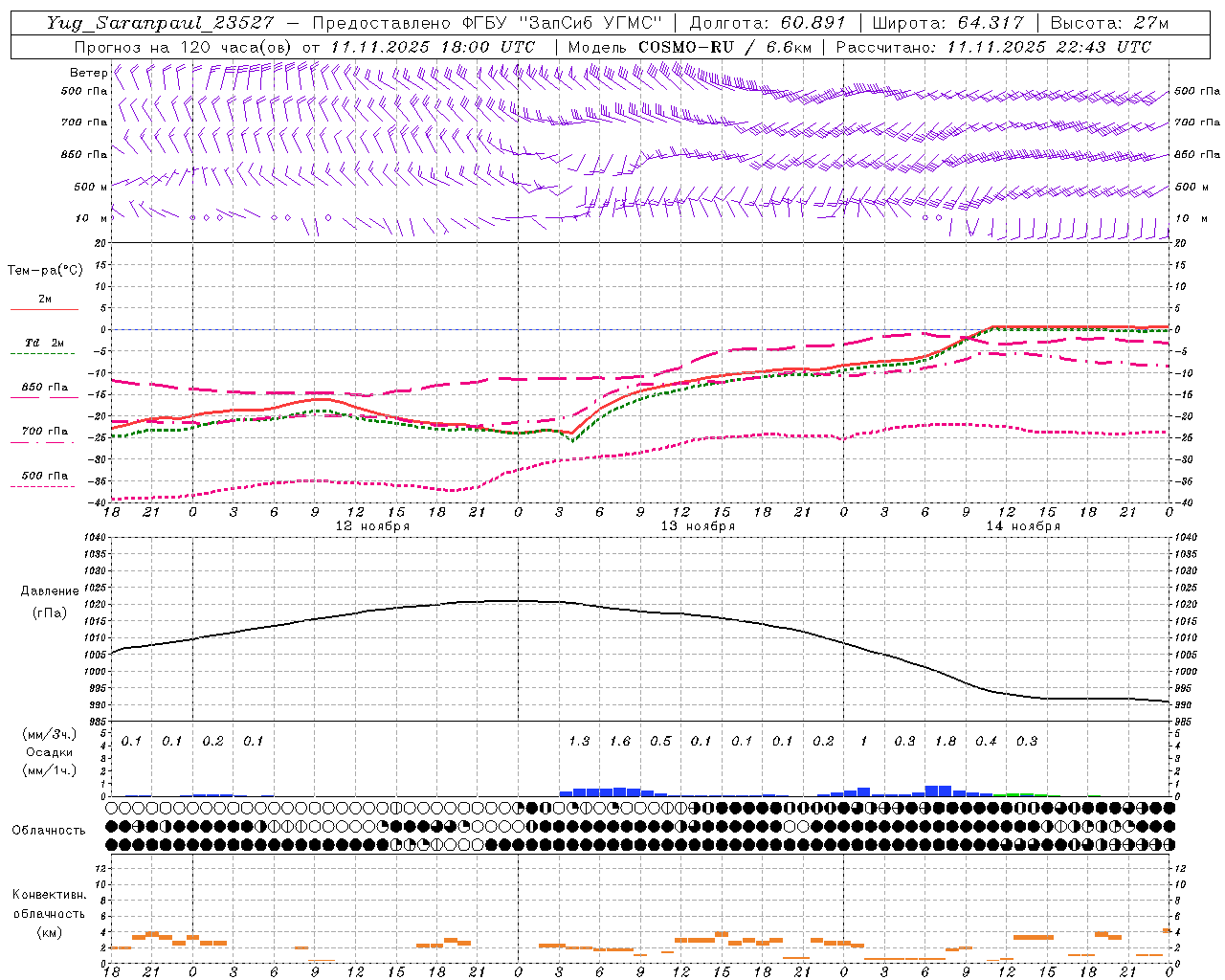Click the Конвективн. panel label

pos(49,895)
